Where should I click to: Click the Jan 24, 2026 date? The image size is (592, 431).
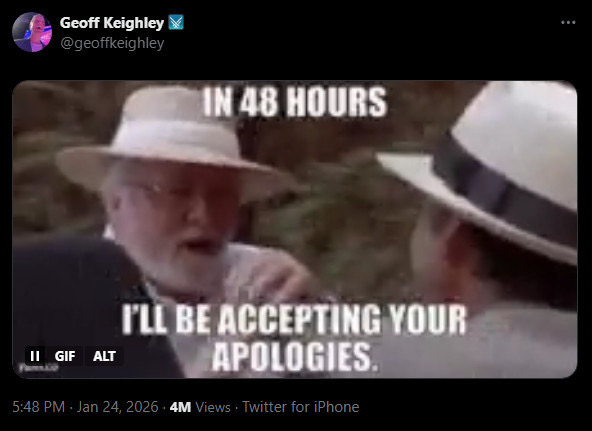click(x=117, y=407)
